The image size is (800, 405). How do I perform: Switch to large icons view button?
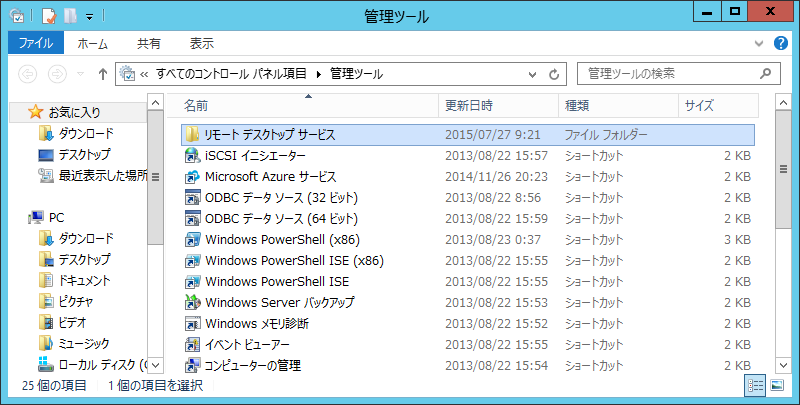tap(776, 385)
